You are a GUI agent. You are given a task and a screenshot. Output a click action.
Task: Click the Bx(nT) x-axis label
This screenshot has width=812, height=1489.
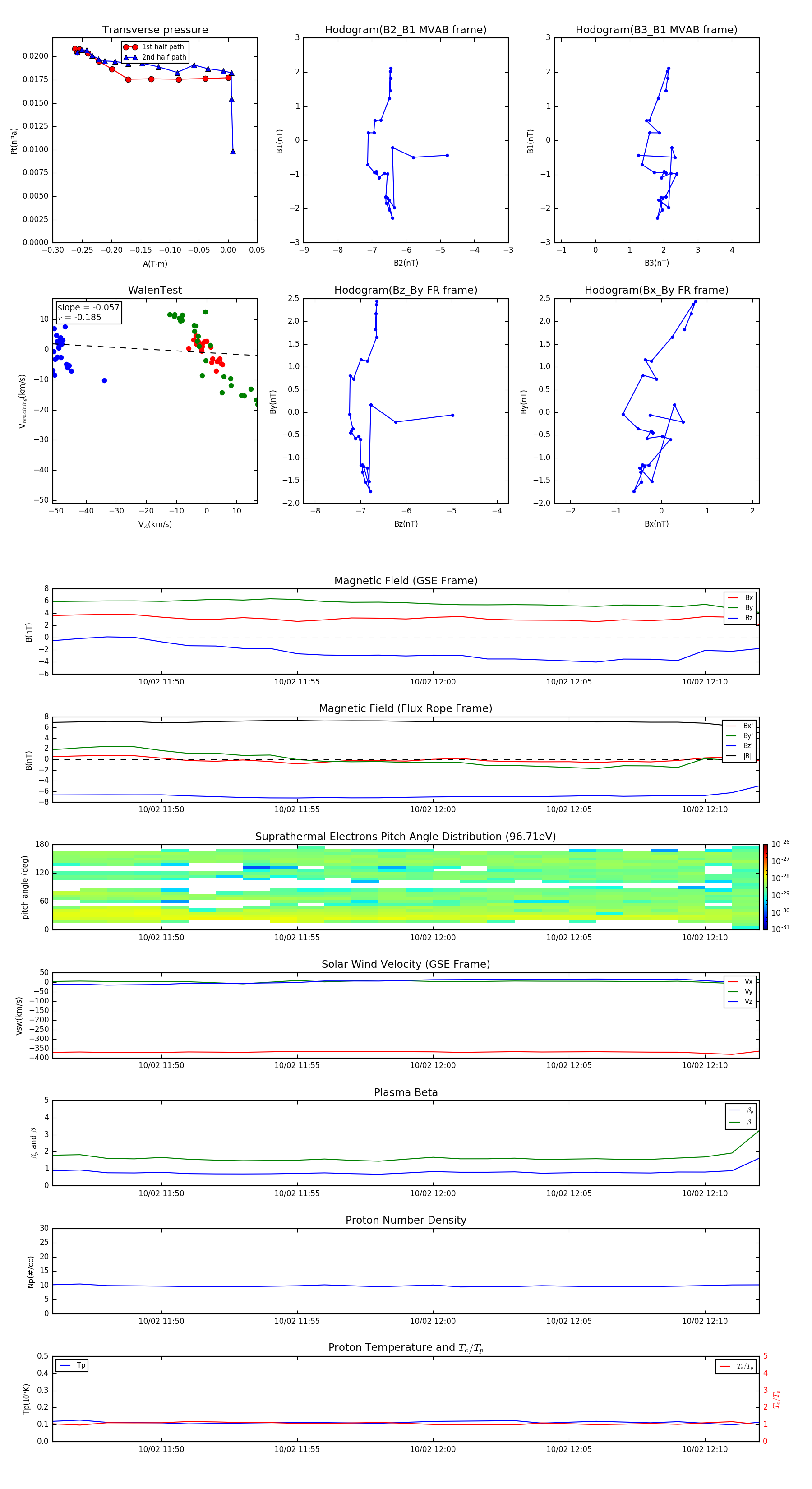click(x=656, y=524)
